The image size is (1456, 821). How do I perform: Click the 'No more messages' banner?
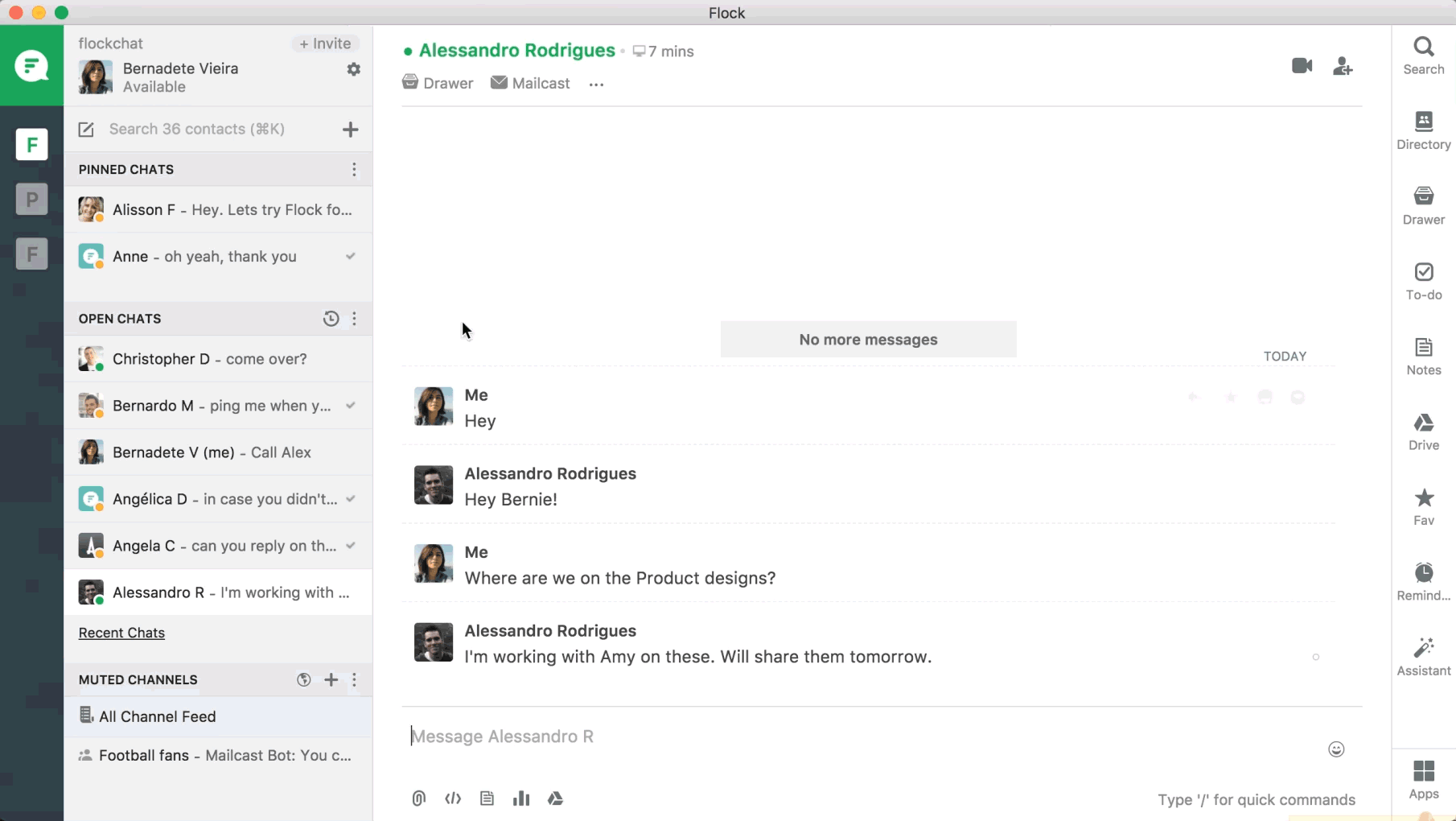(x=868, y=340)
